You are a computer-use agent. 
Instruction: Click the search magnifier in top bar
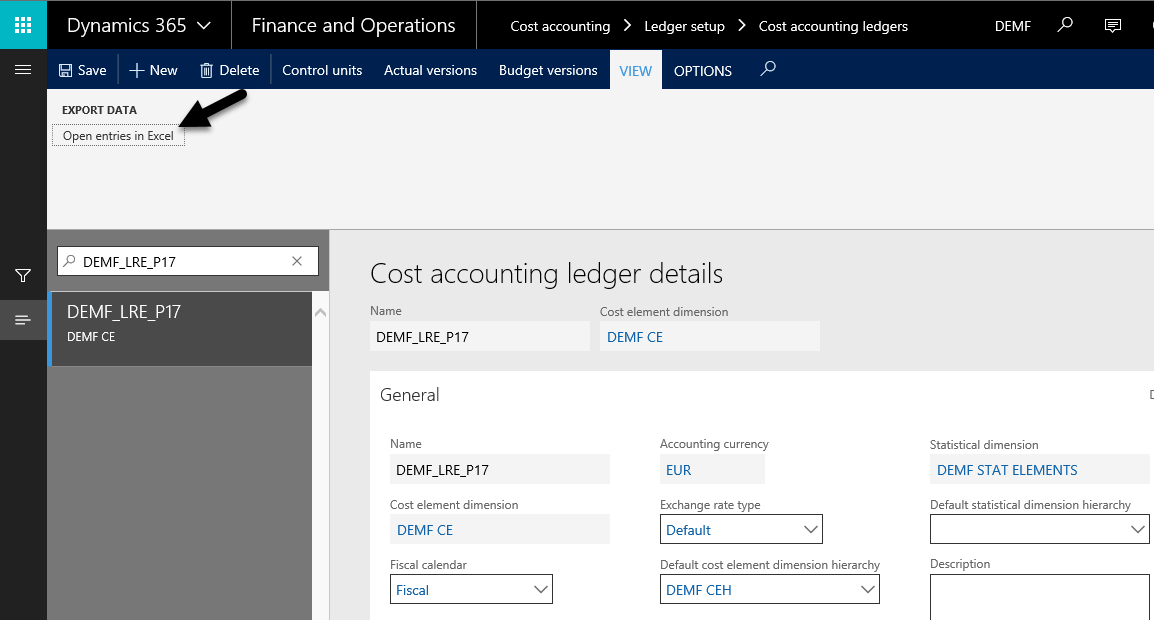point(1065,25)
